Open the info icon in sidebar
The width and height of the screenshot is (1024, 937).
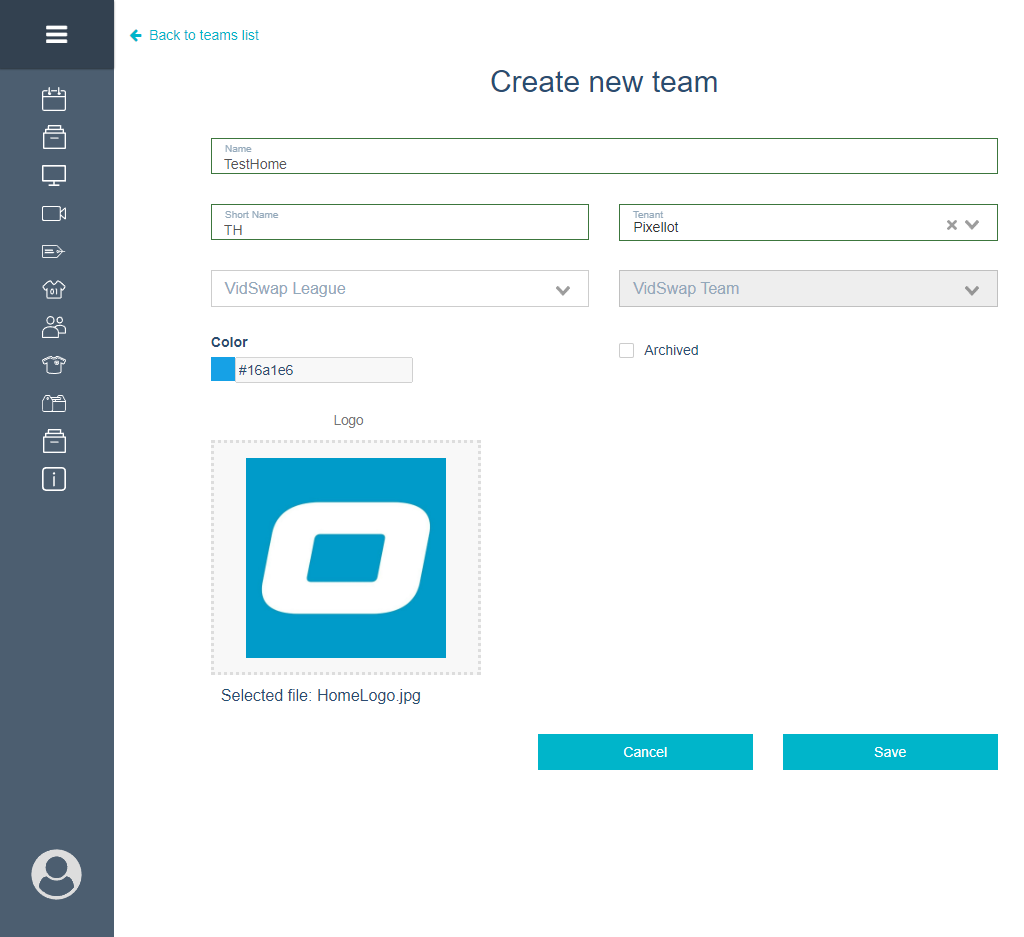point(54,479)
